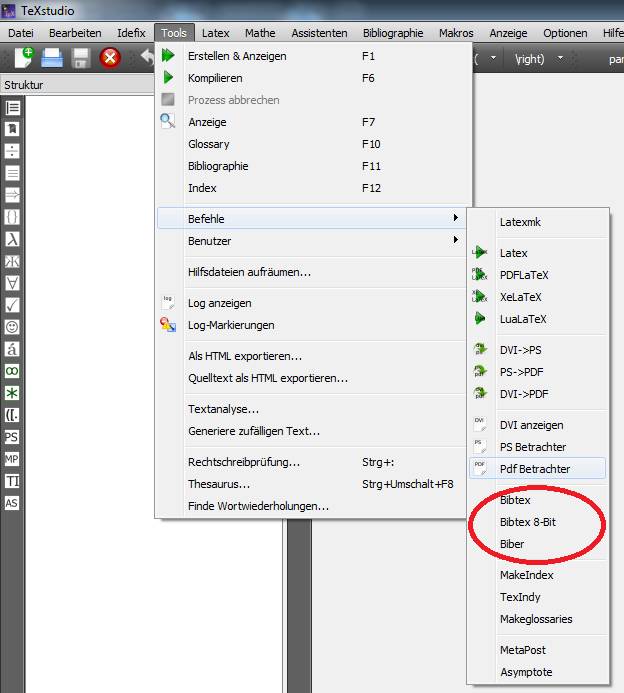Image resolution: width=624 pixels, height=693 pixels.
Task: Choose Generiere zufälligen Text…
Action: point(312,431)
